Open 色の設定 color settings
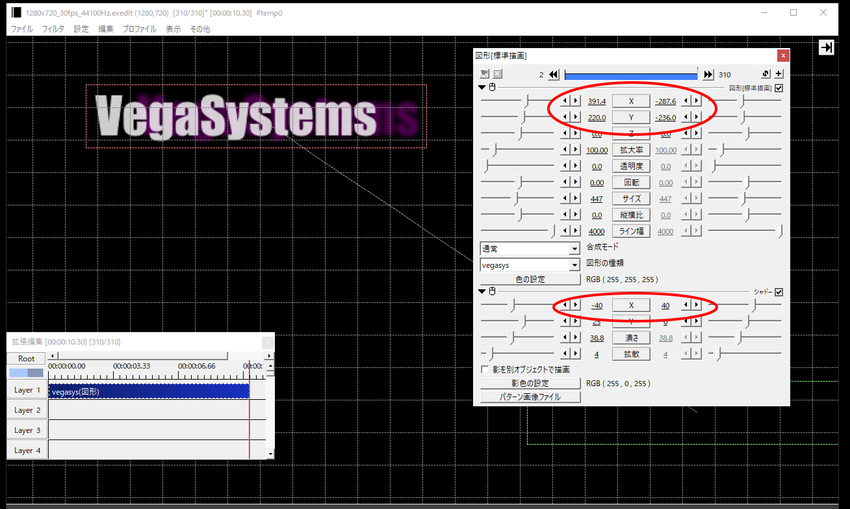This screenshot has width=850, height=509. (x=530, y=279)
